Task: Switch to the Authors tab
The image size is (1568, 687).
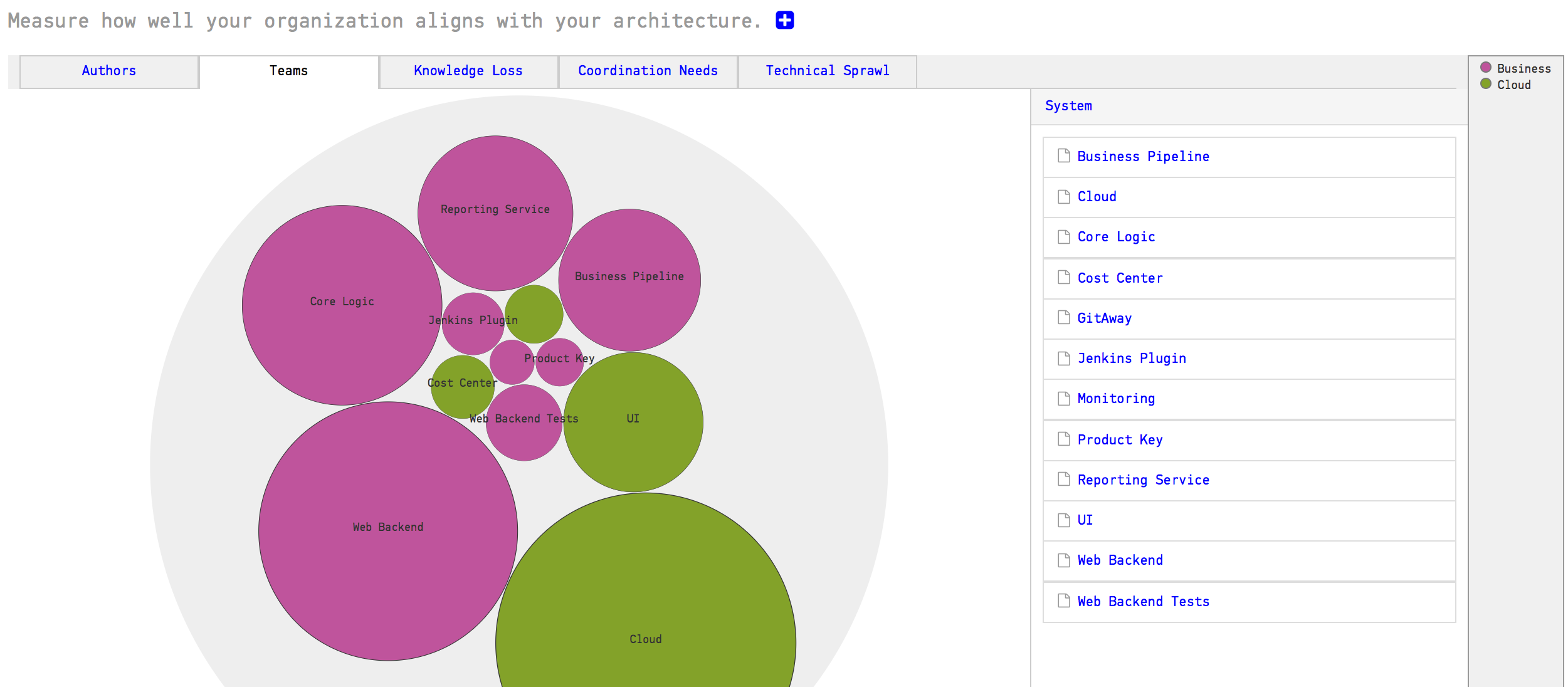Action: pos(109,71)
